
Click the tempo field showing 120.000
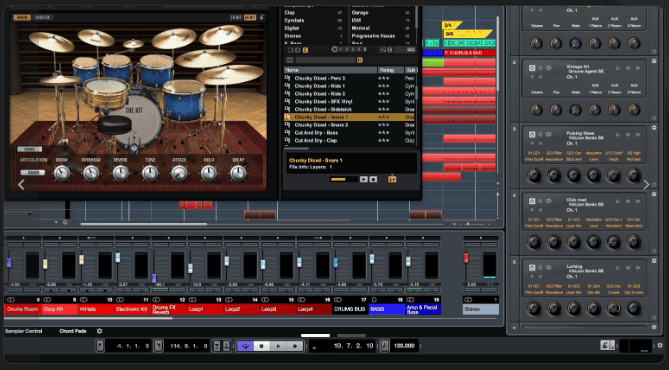coord(404,346)
